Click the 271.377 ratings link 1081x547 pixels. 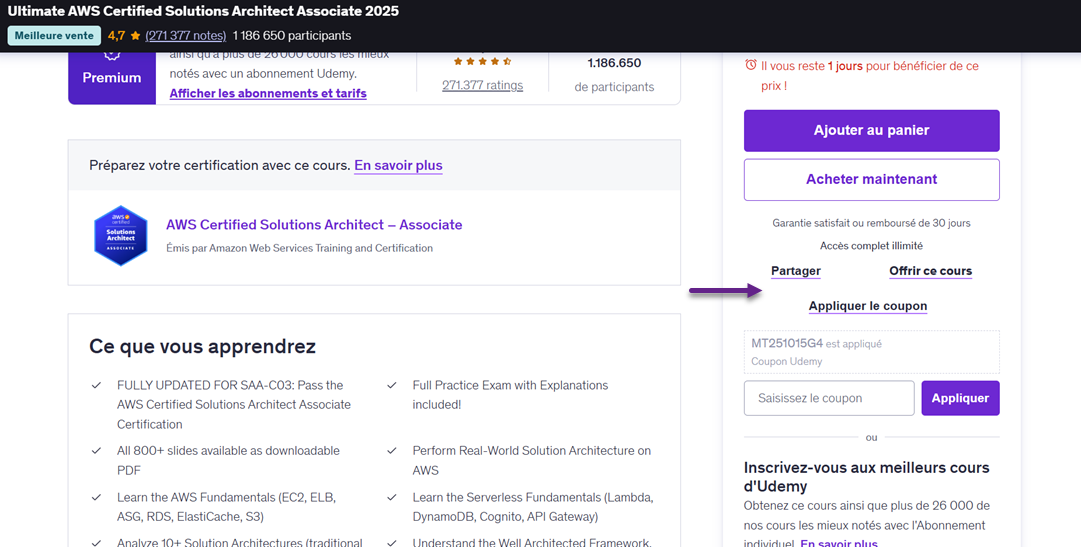tap(482, 85)
